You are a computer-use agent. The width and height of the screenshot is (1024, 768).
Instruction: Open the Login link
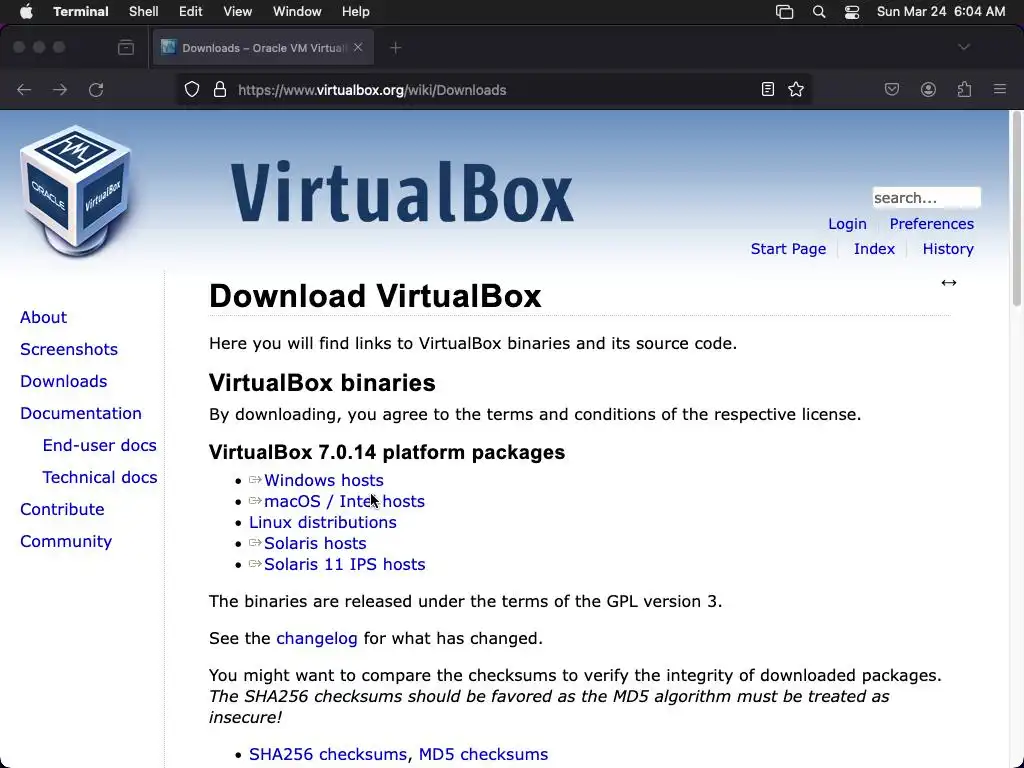[x=847, y=224]
